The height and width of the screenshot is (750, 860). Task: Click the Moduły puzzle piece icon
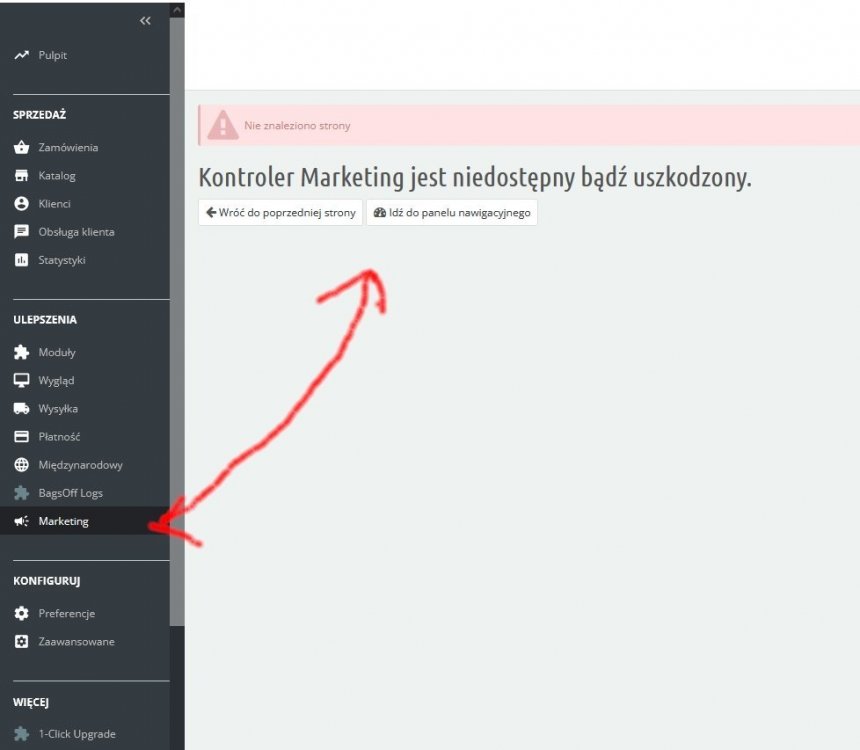[21, 352]
